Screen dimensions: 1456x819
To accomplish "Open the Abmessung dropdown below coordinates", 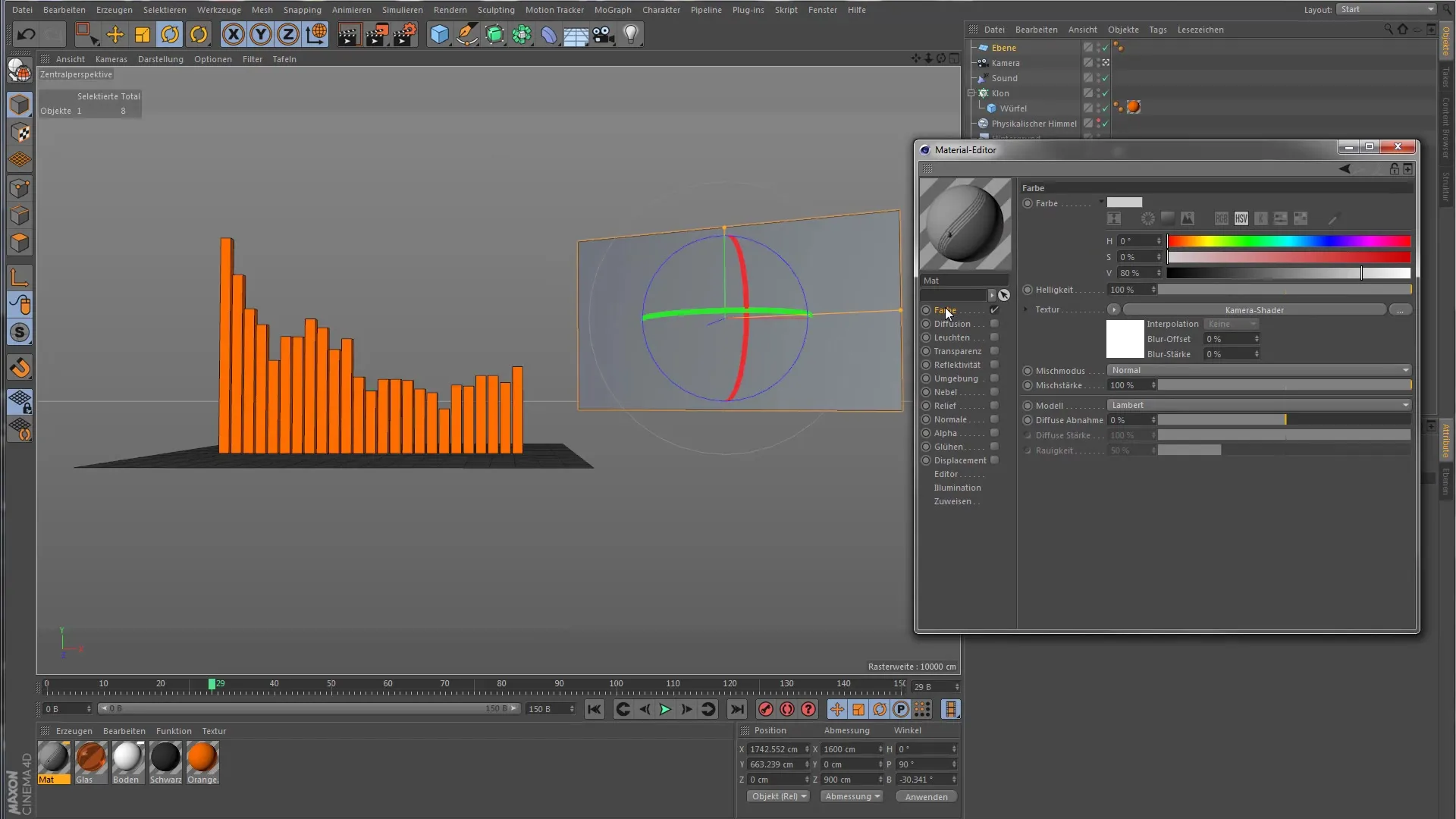I will pyautogui.click(x=852, y=796).
